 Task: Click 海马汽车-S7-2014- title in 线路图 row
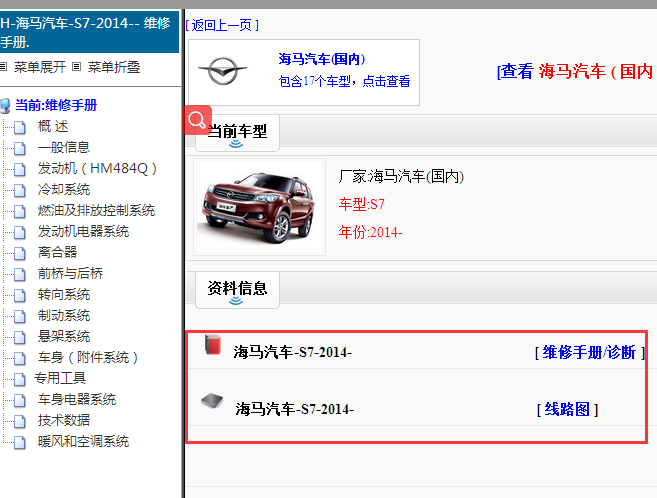(295, 409)
